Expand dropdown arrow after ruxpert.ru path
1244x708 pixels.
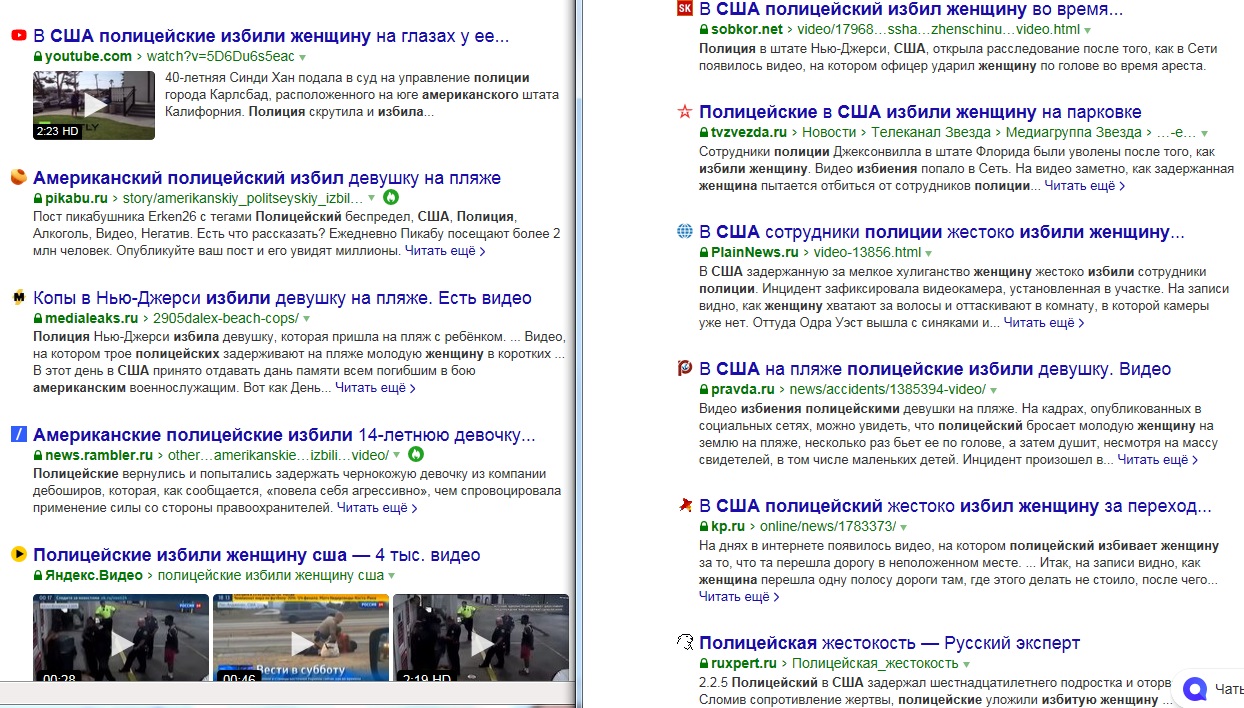coord(967,663)
